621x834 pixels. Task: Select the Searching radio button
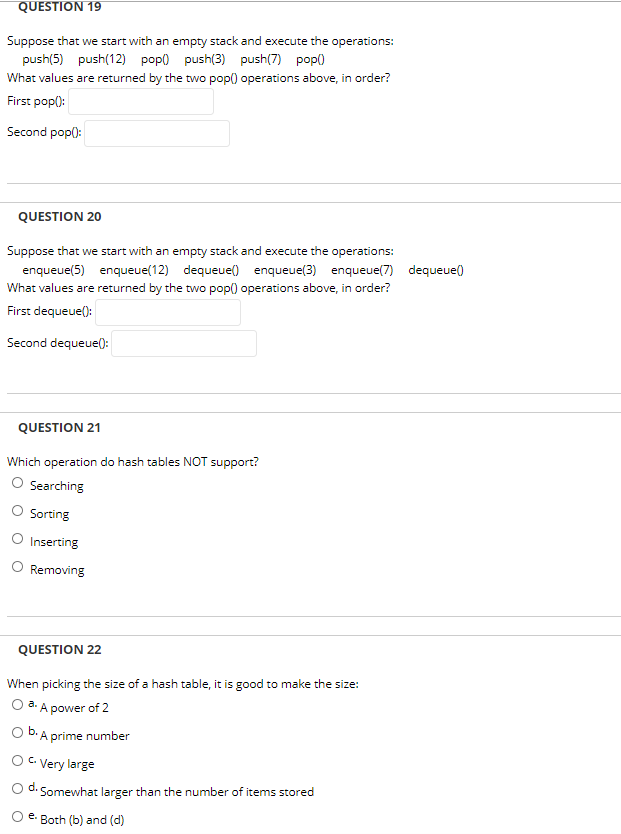[17, 483]
